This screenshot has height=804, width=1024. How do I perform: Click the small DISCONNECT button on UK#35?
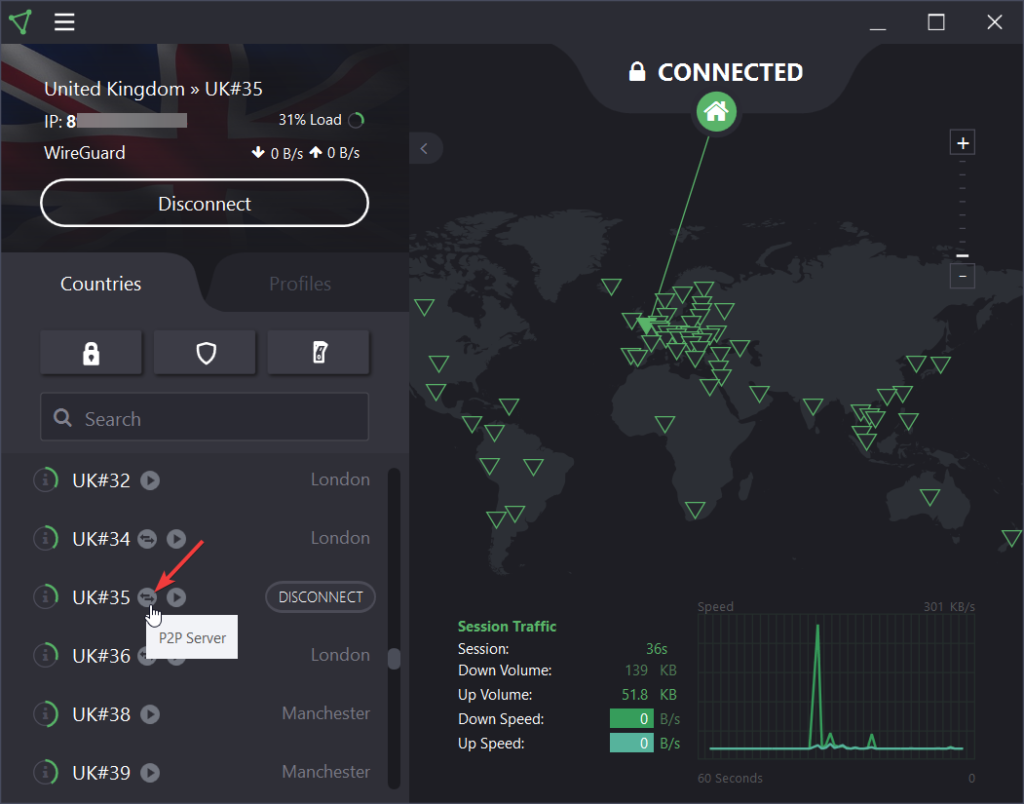(x=320, y=597)
